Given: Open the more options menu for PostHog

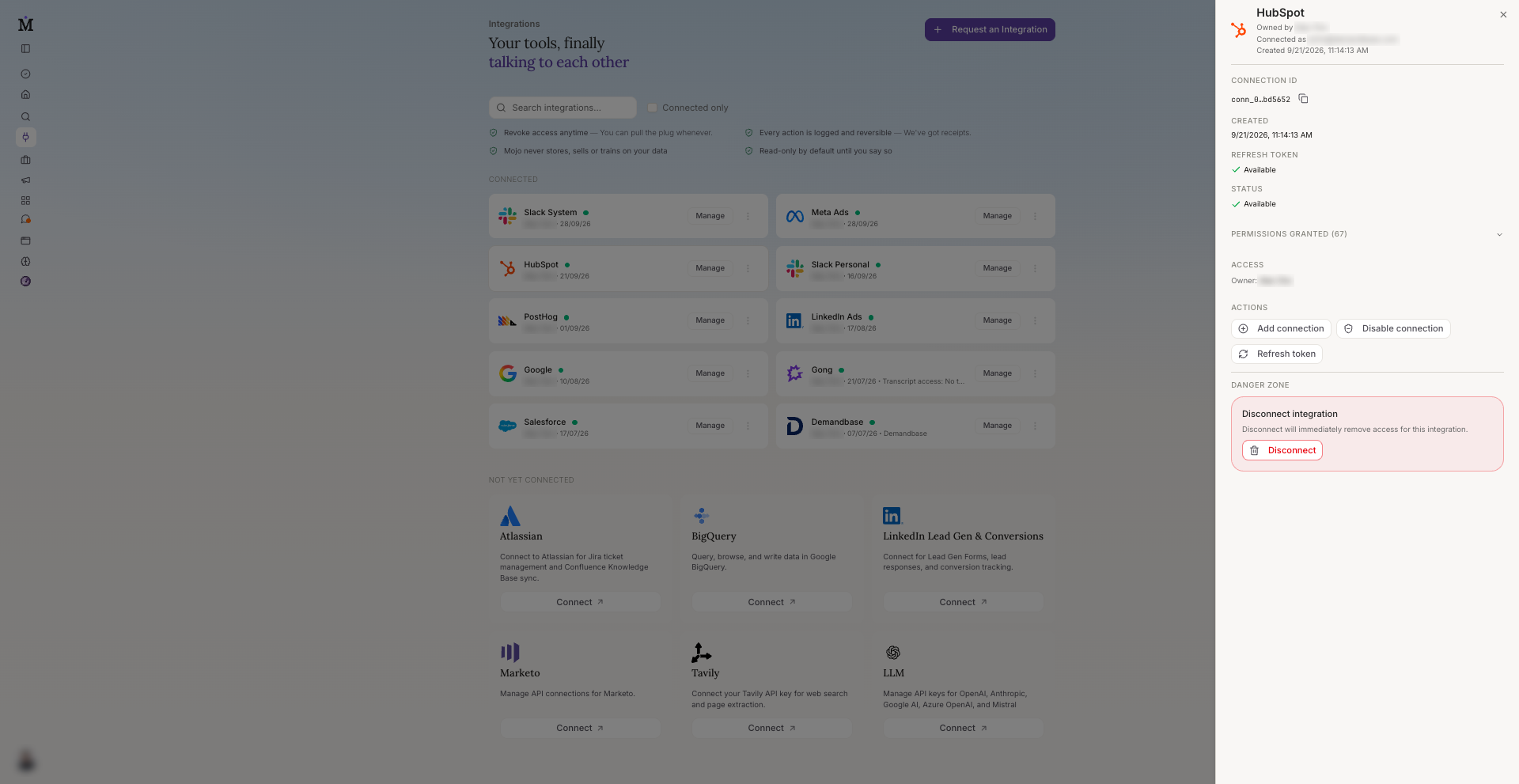Looking at the screenshot, I should (748, 320).
